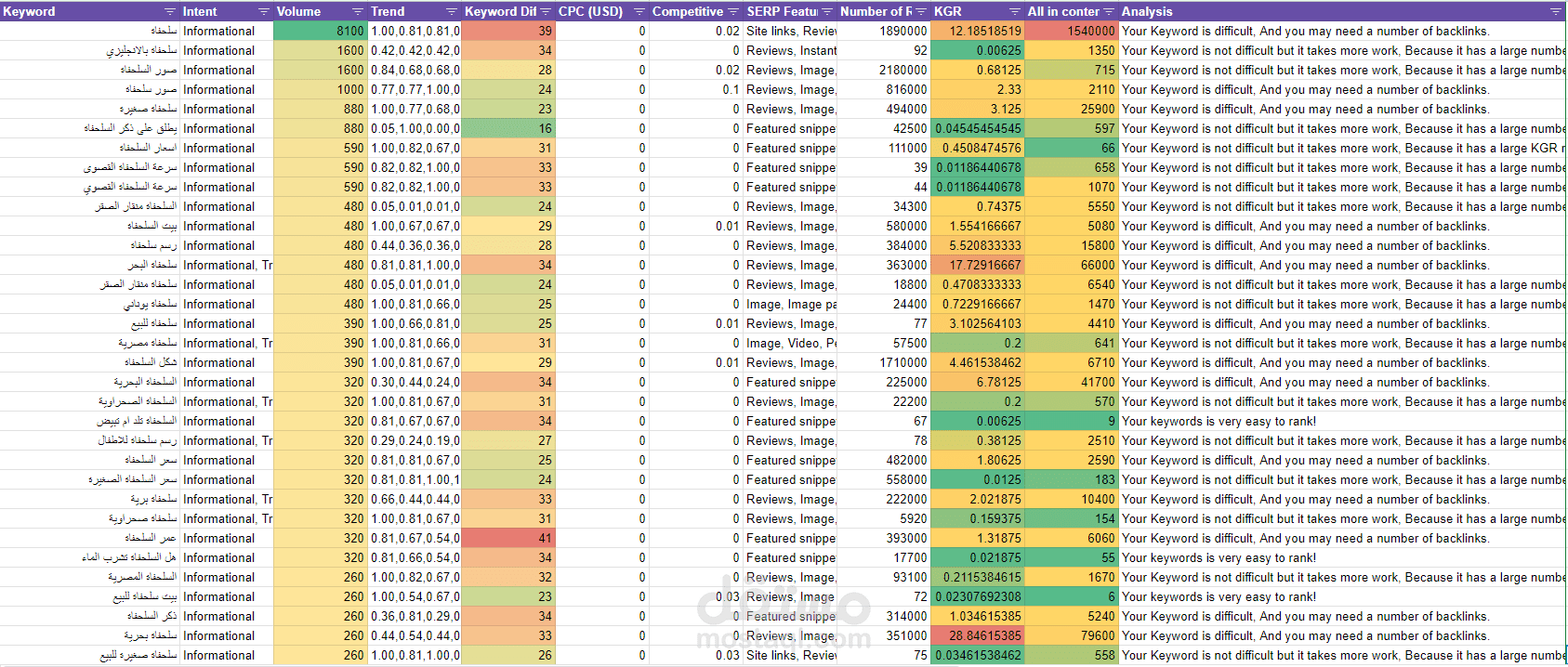Viewport: 1568px width, 667px height.
Task: Click the red difficulty cell 41
Action: (x=508, y=538)
